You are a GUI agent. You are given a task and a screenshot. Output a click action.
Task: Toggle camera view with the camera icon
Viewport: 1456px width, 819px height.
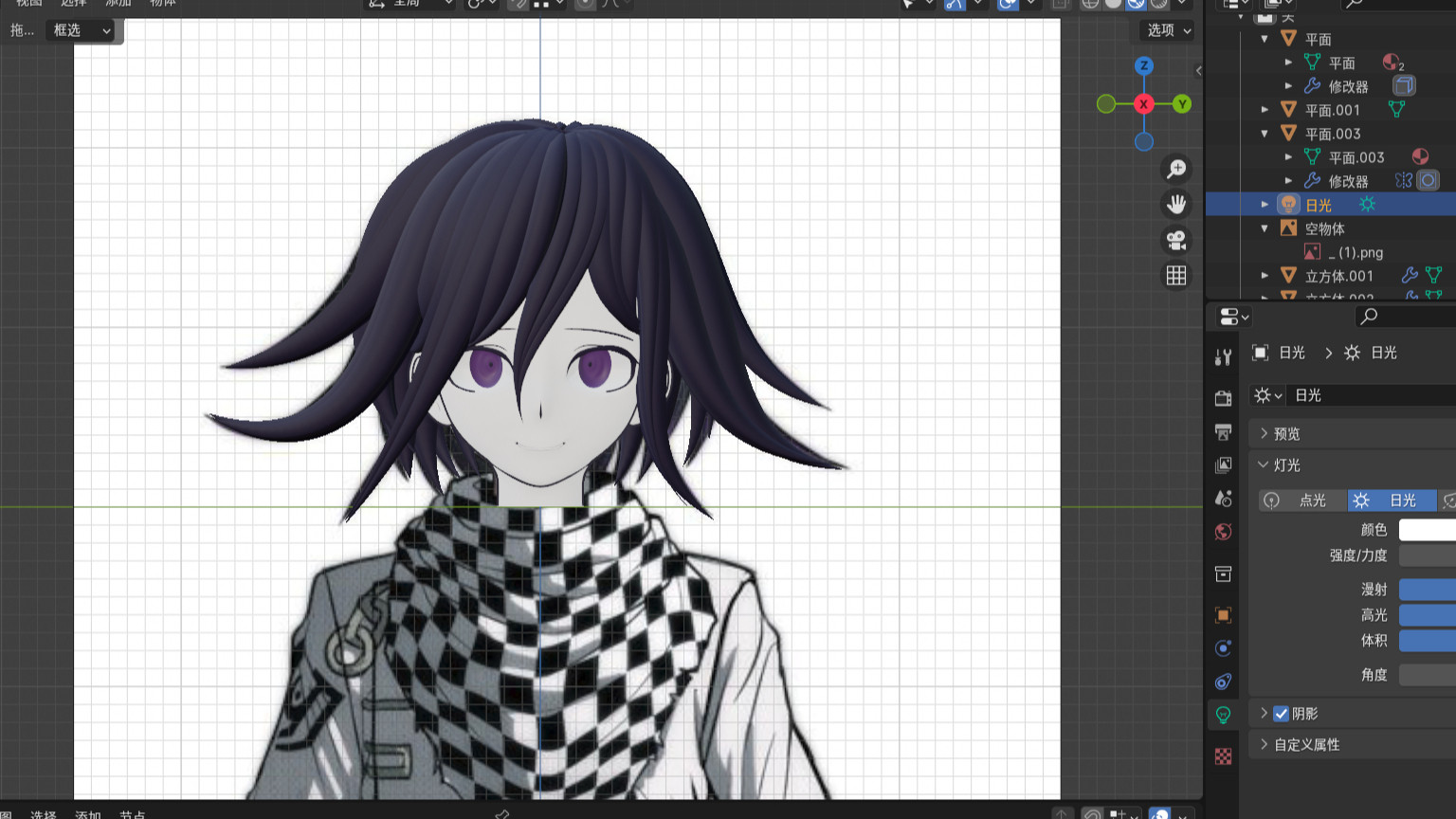(x=1176, y=240)
